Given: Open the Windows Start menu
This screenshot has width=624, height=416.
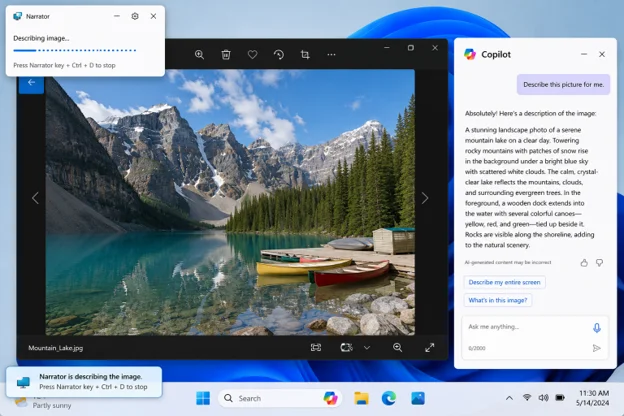Looking at the screenshot, I should 203,398.
